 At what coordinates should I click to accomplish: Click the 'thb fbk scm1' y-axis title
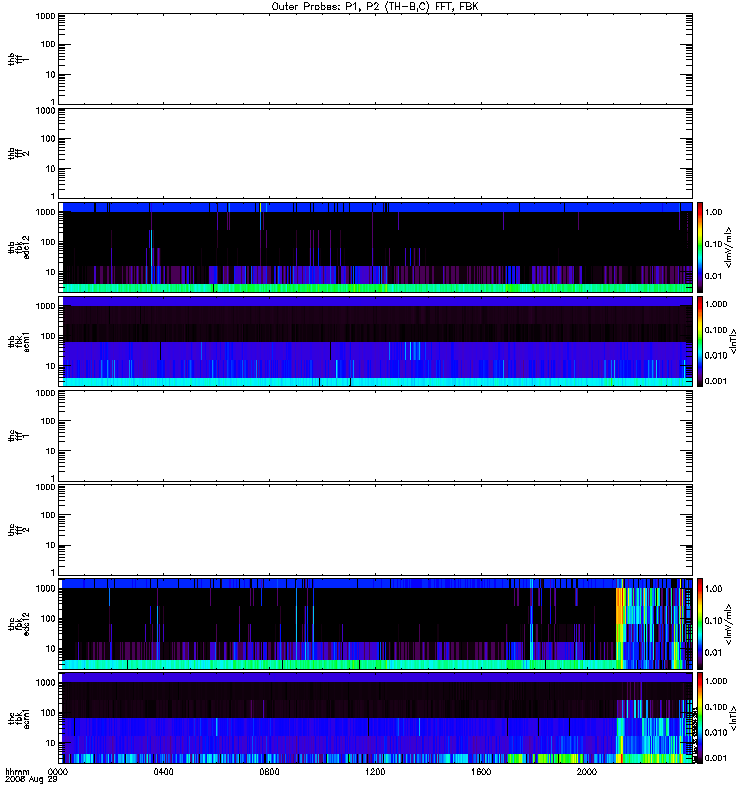pyautogui.click(x=19, y=341)
